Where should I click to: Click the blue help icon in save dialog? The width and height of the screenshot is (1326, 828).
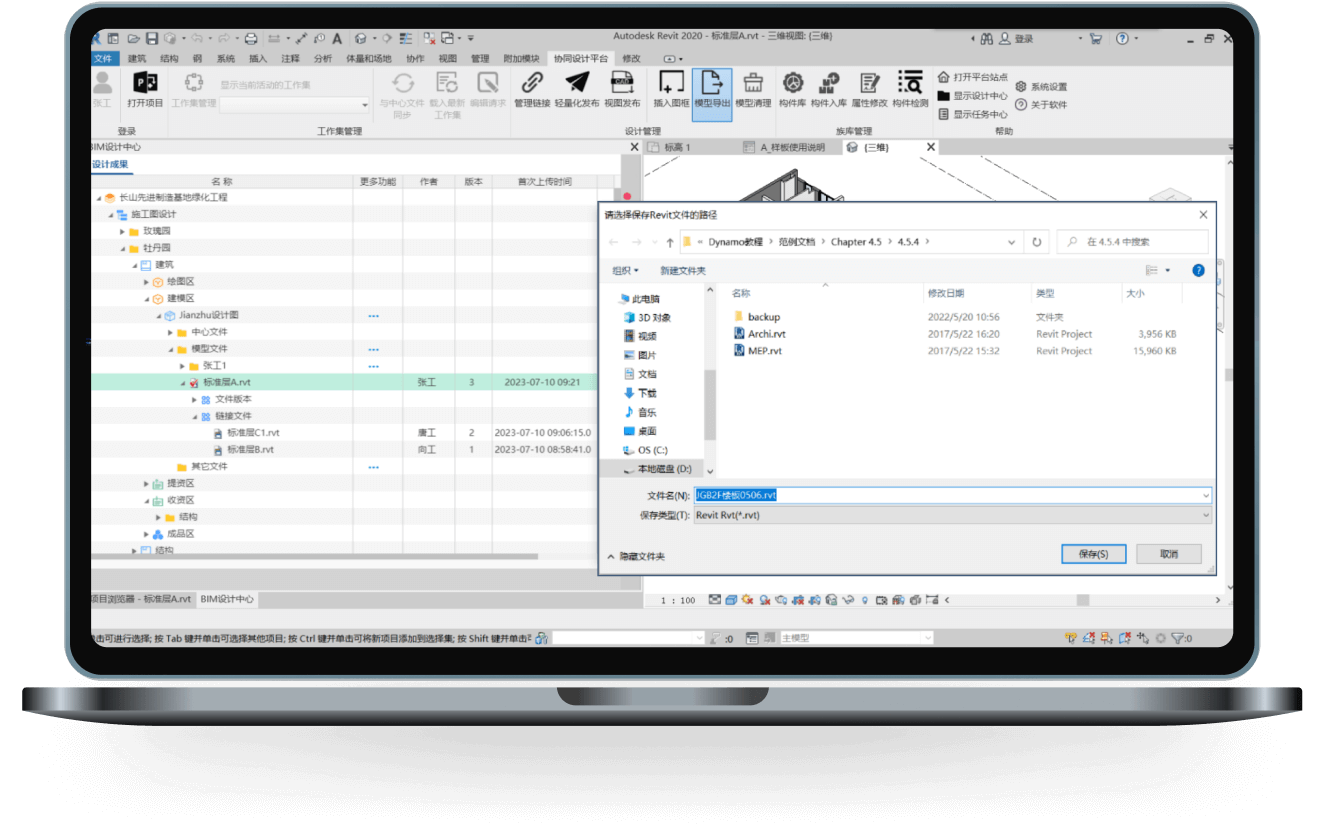1198,270
